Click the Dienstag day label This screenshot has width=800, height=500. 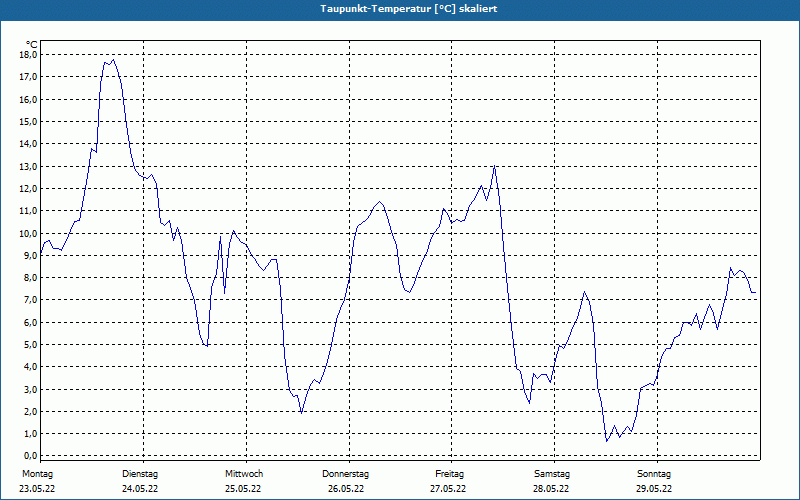pyautogui.click(x=140, y=474)
